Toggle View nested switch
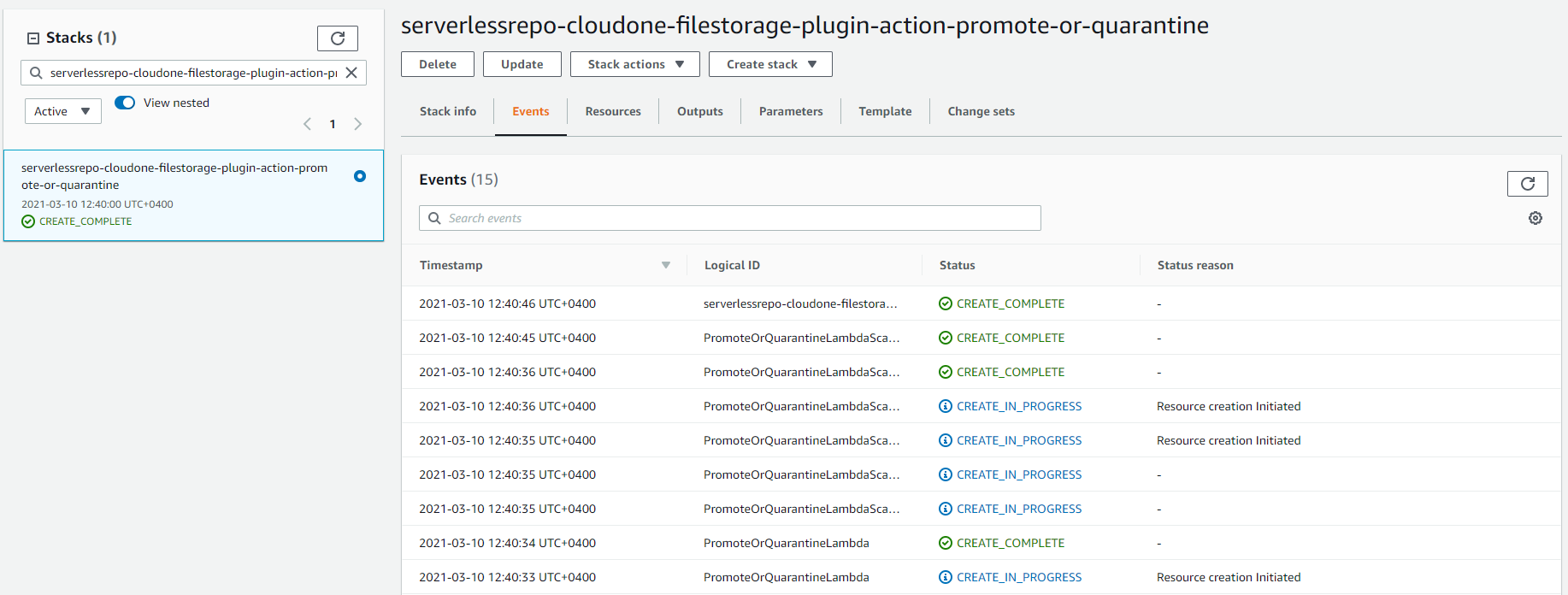 (x=125, y=103)
